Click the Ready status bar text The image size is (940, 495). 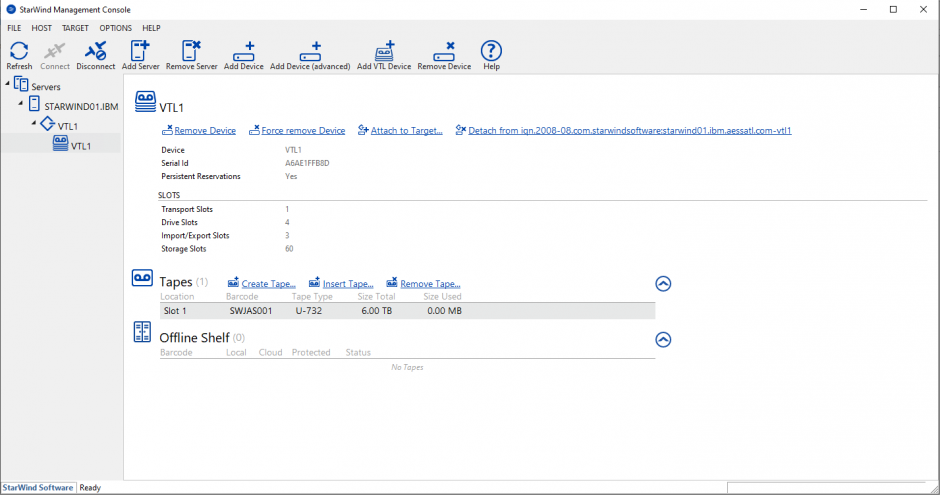[90, 488]
